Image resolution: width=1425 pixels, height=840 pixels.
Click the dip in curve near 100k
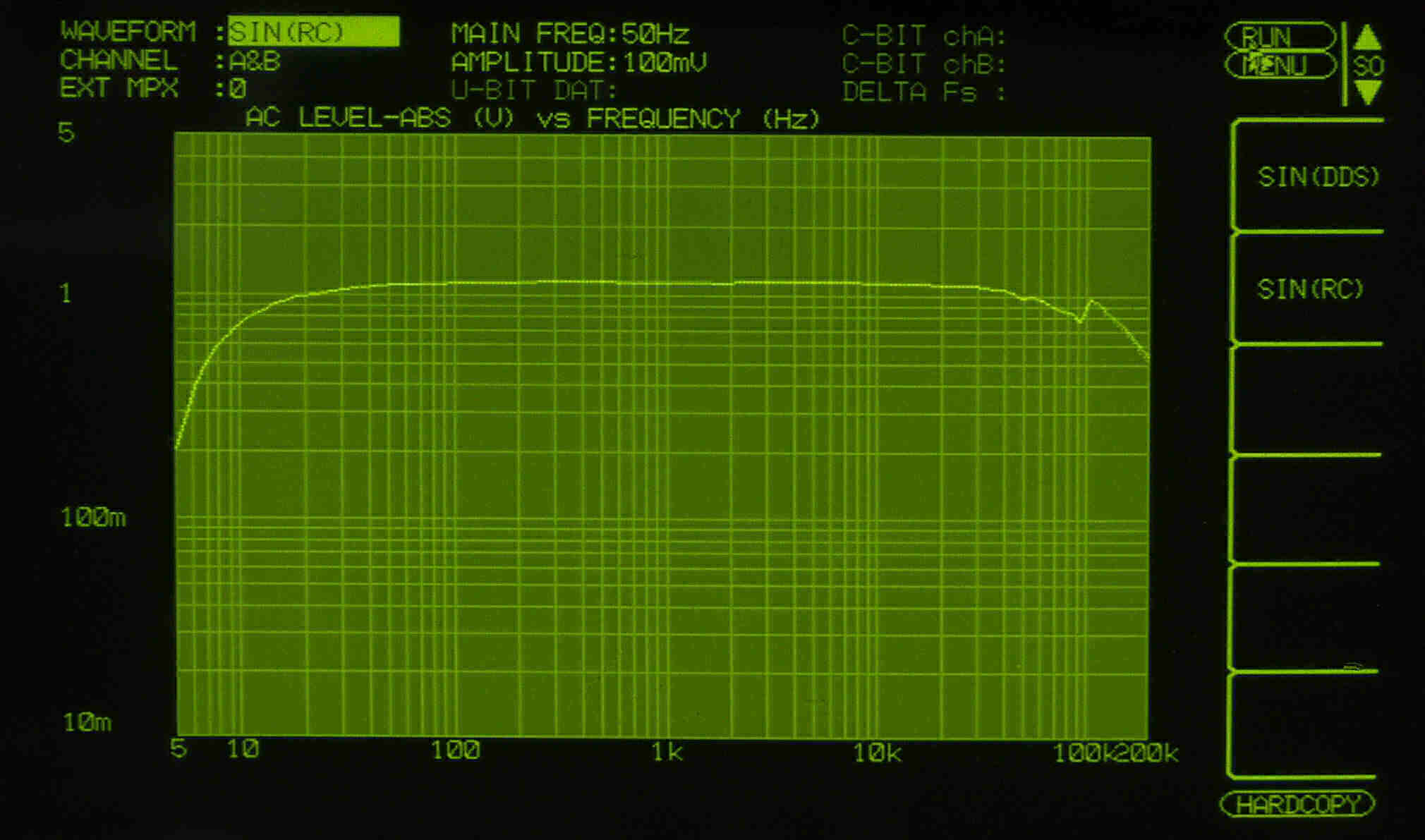point(1079,321)
